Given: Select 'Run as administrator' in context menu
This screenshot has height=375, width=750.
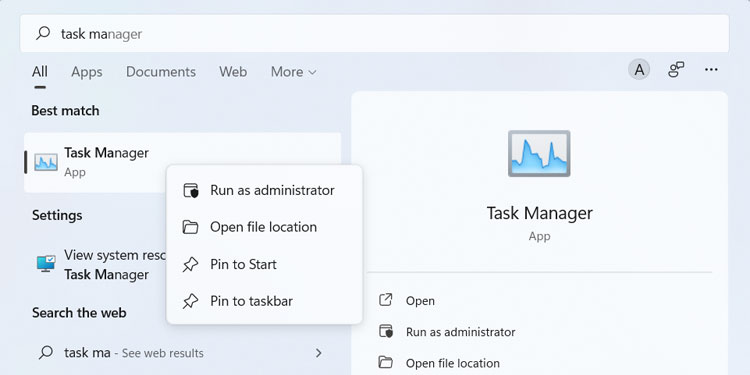Looking at the screenshot, I should tap(264, 190).
